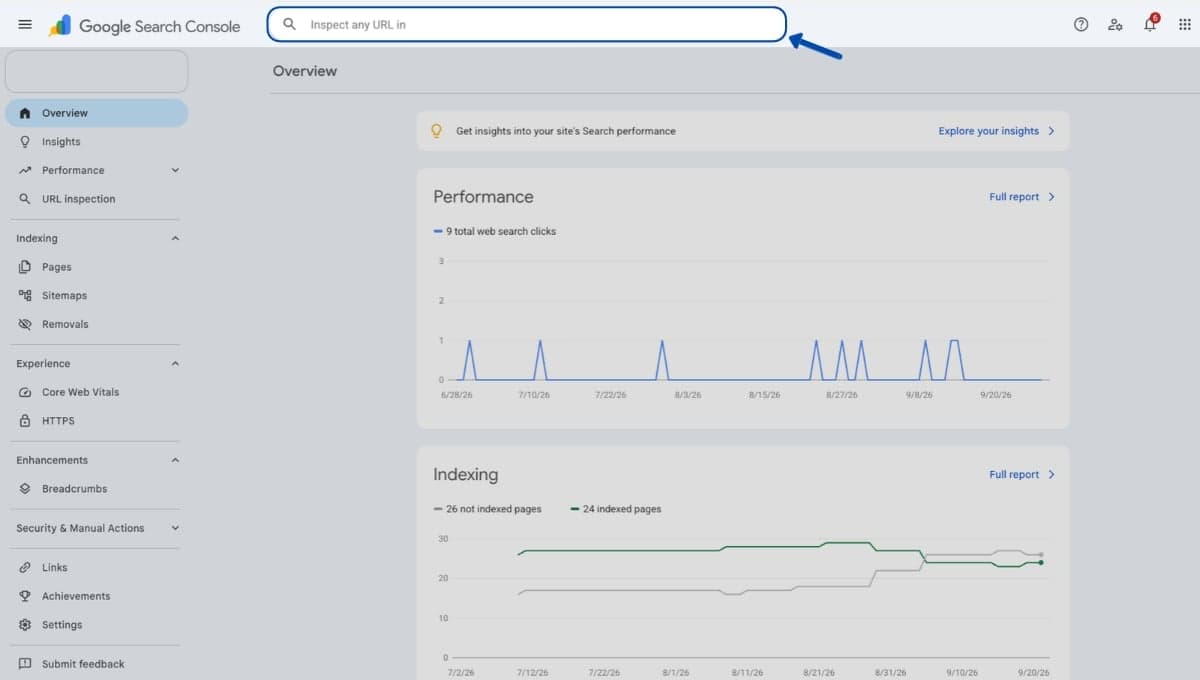Click the Achievements trophy icon
1200x680 pixels.
[x=25, y=596]
